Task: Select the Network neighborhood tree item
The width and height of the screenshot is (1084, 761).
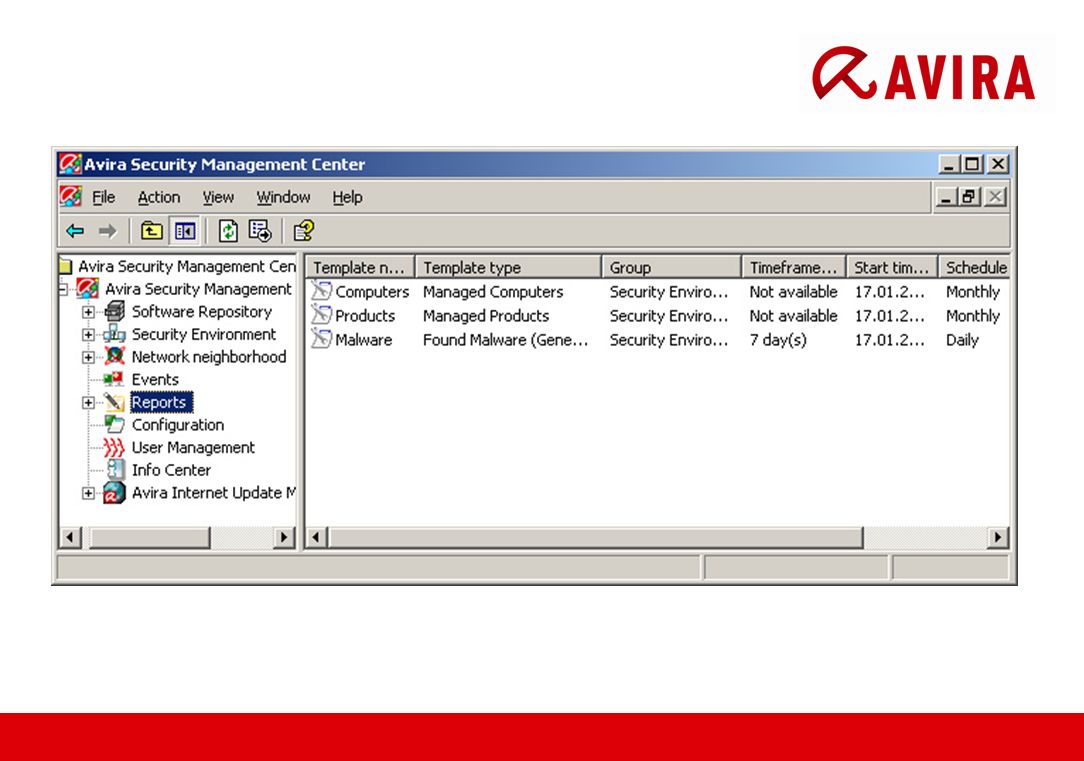Action: 209,357
